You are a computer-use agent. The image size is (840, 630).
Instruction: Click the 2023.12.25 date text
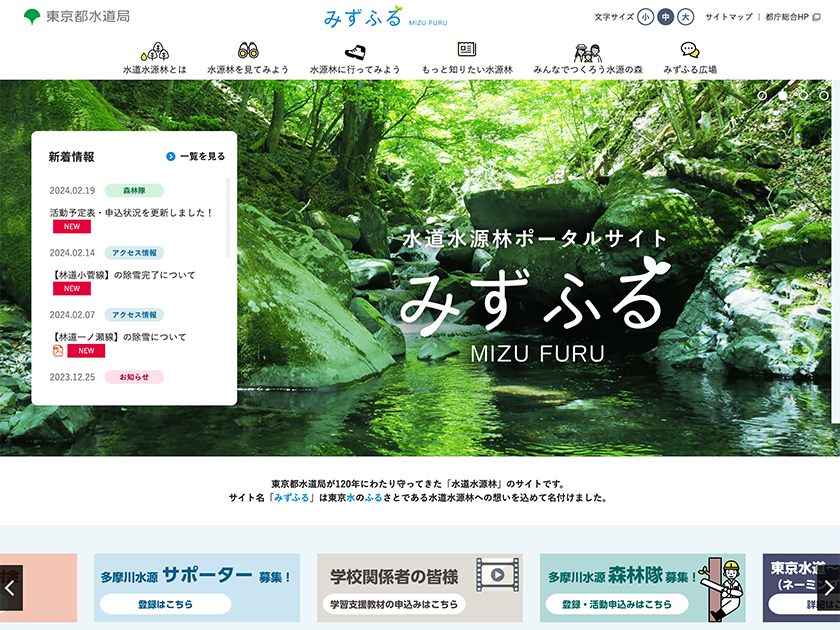click(72, 377)
